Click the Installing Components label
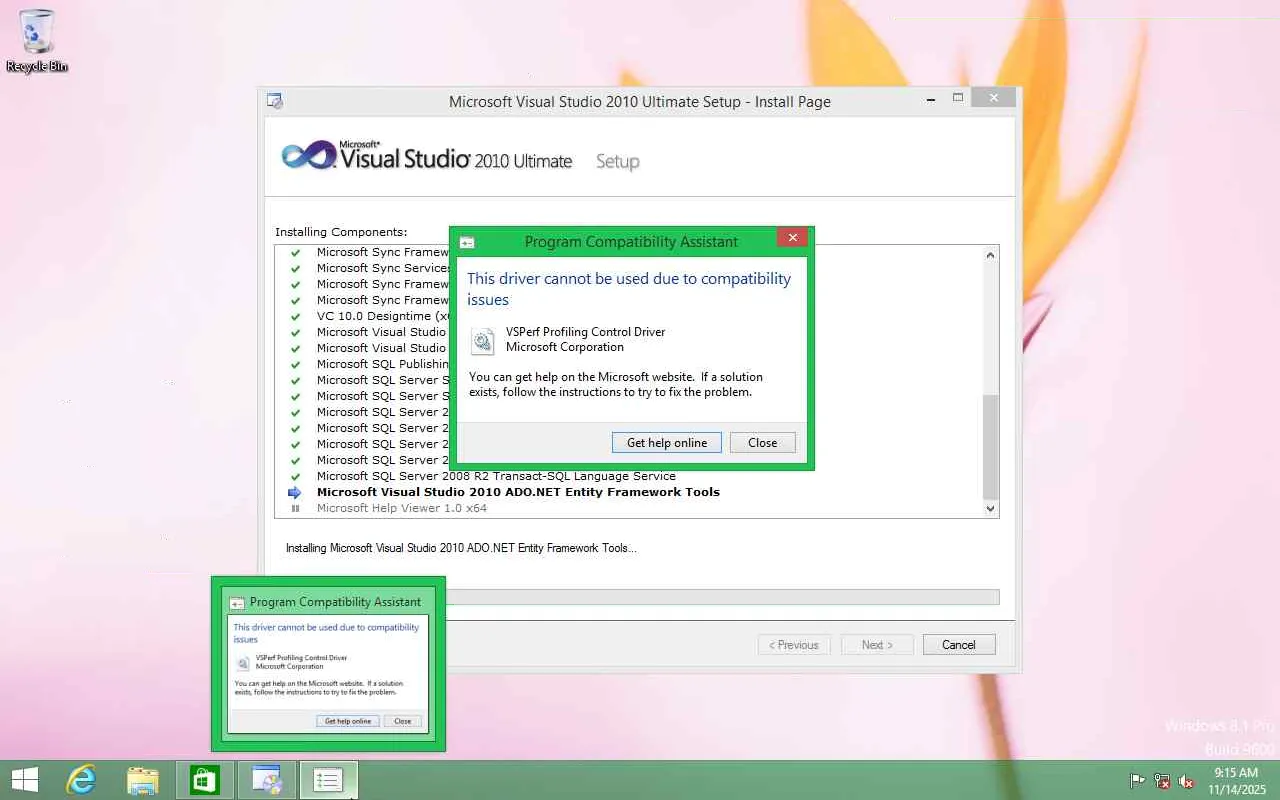 341,232
